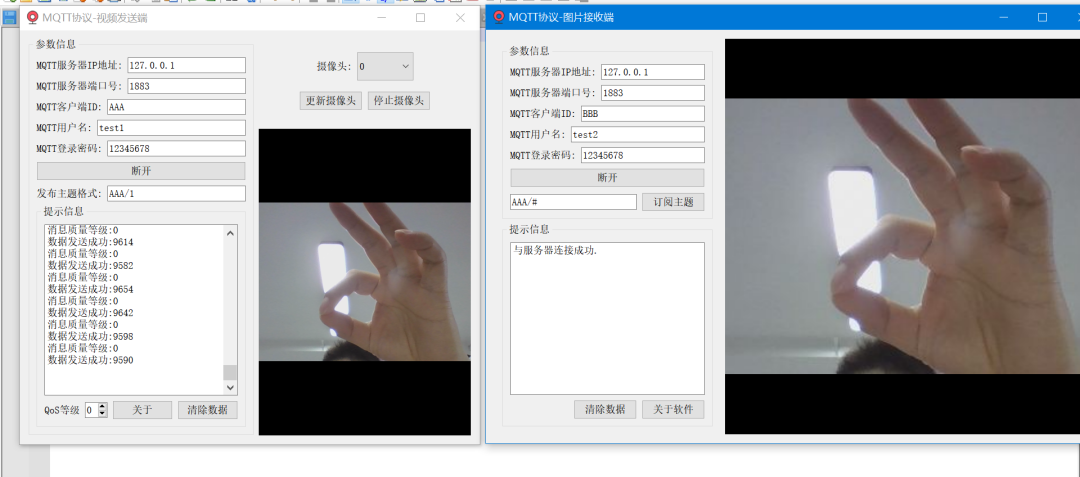The height and width of the screenshot is (477, 1080).
Task: Click log line 数据发送成功:9590
Action: point(90,360)
